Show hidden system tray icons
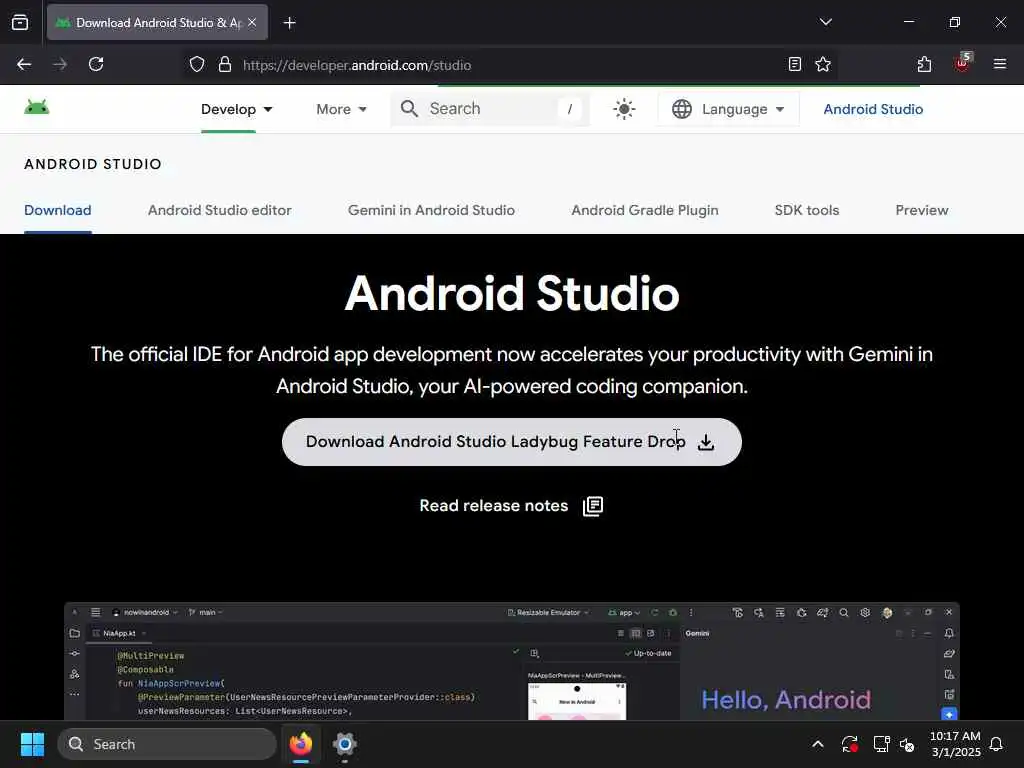 pyautogui.click(x=818, y=744)
